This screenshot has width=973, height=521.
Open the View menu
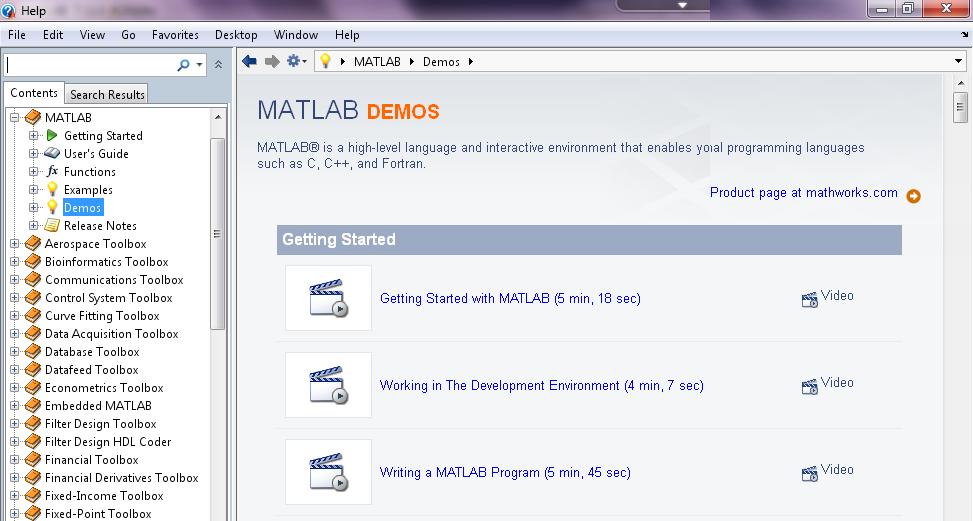(x=92, y=35)
